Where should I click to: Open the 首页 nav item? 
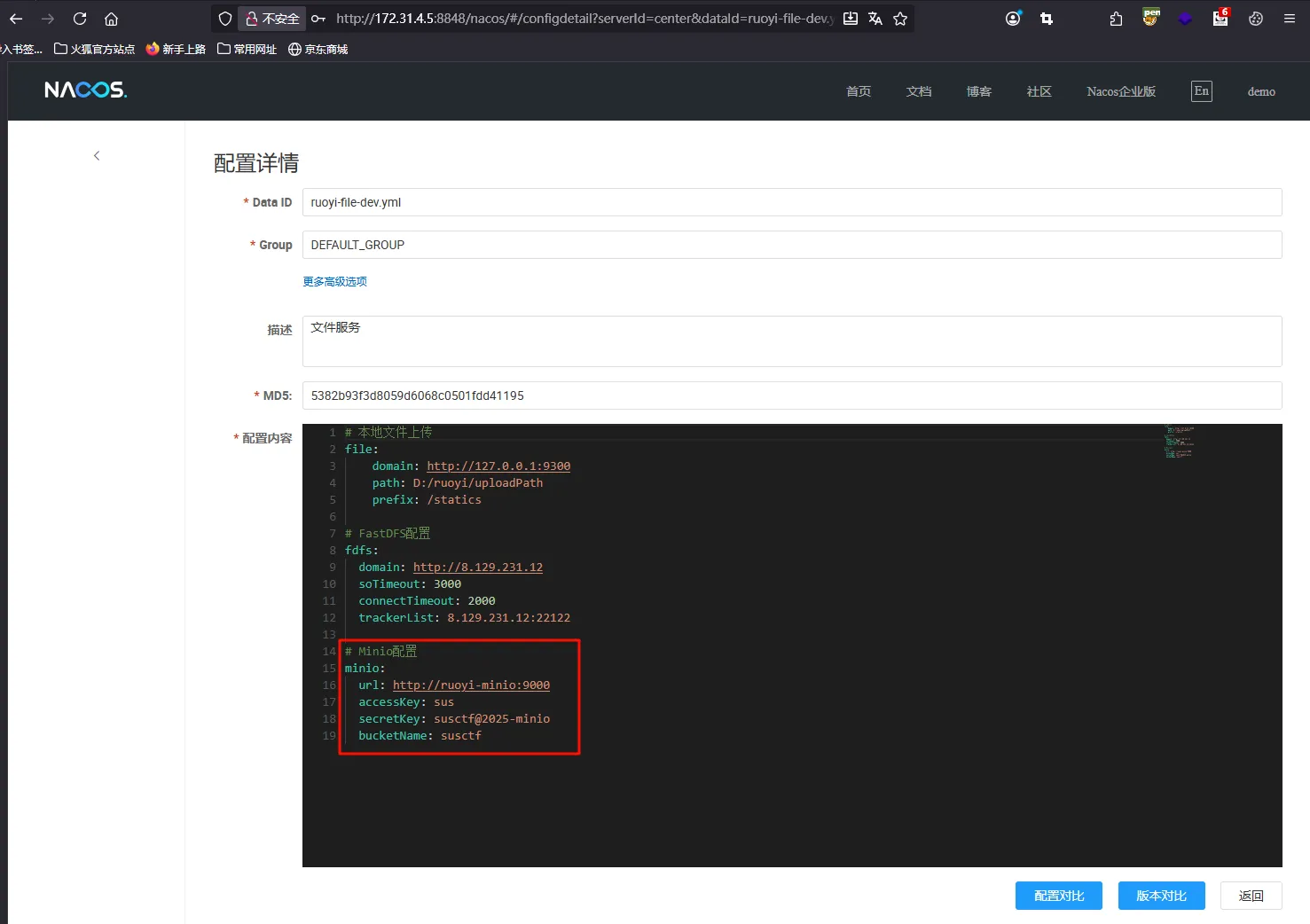[x=858, y=91]
